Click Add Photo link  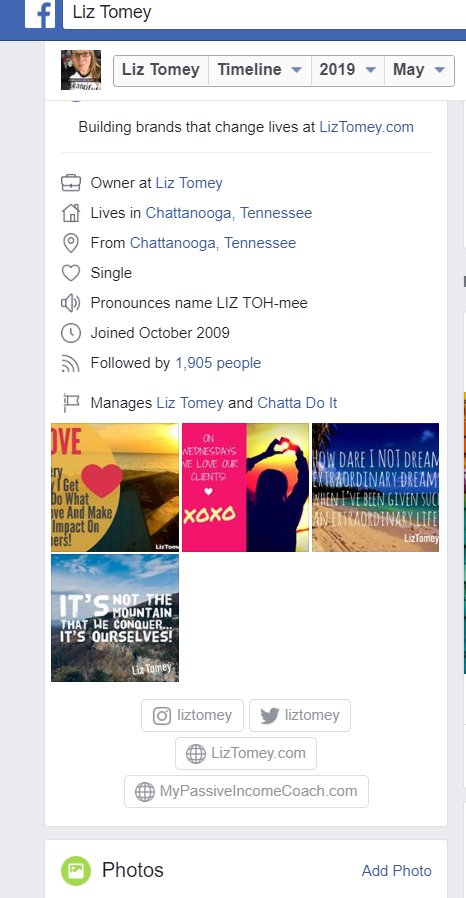click(397, 871)
